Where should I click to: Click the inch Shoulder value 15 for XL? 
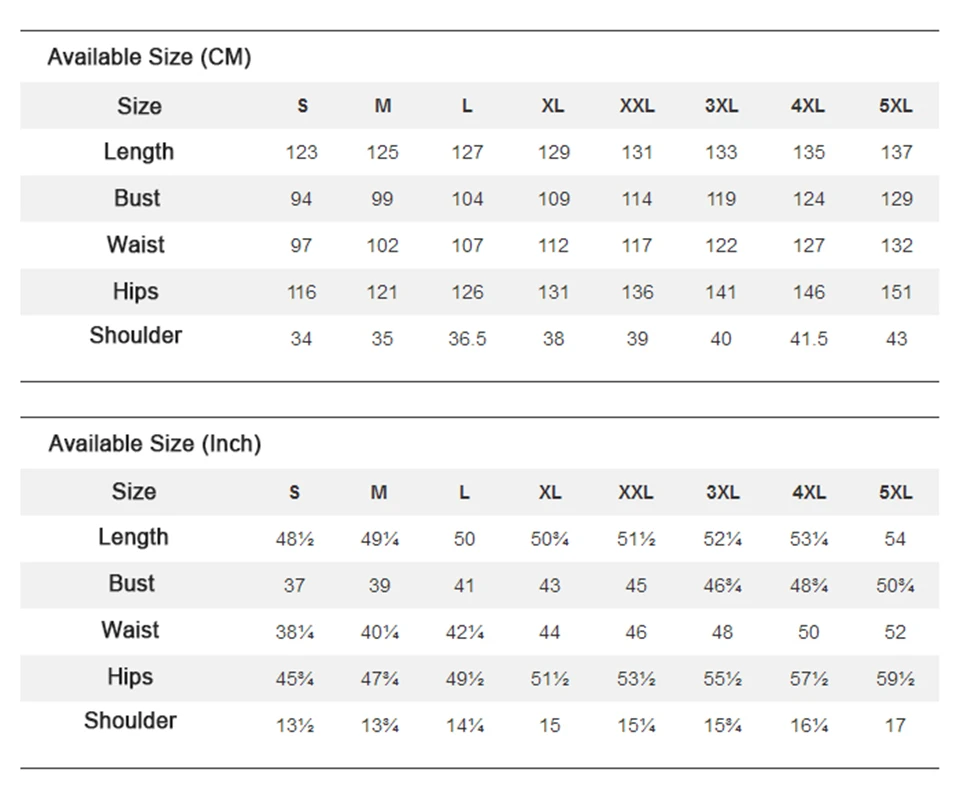point(549,726)
